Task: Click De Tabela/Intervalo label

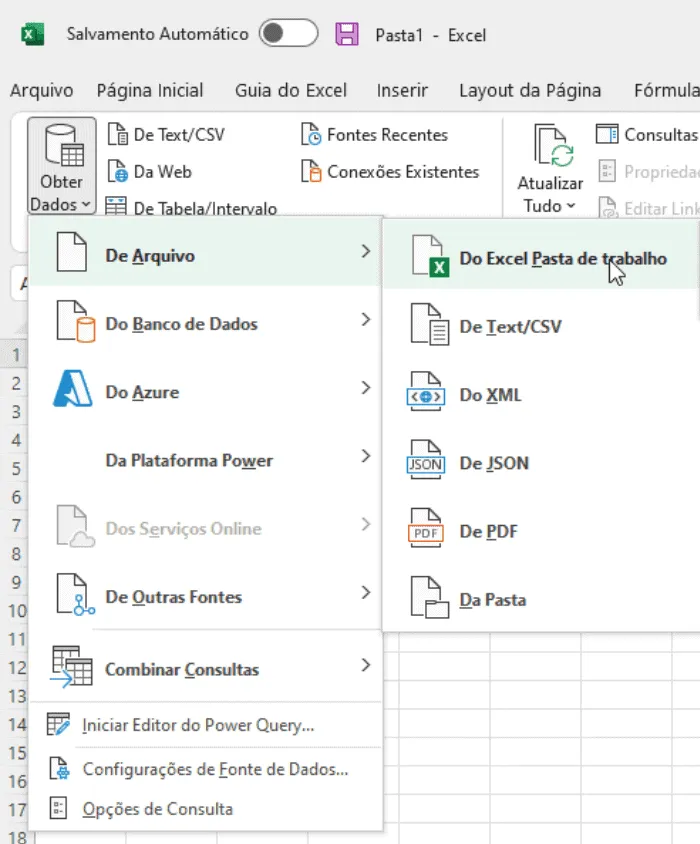Action: coord(205,208)
